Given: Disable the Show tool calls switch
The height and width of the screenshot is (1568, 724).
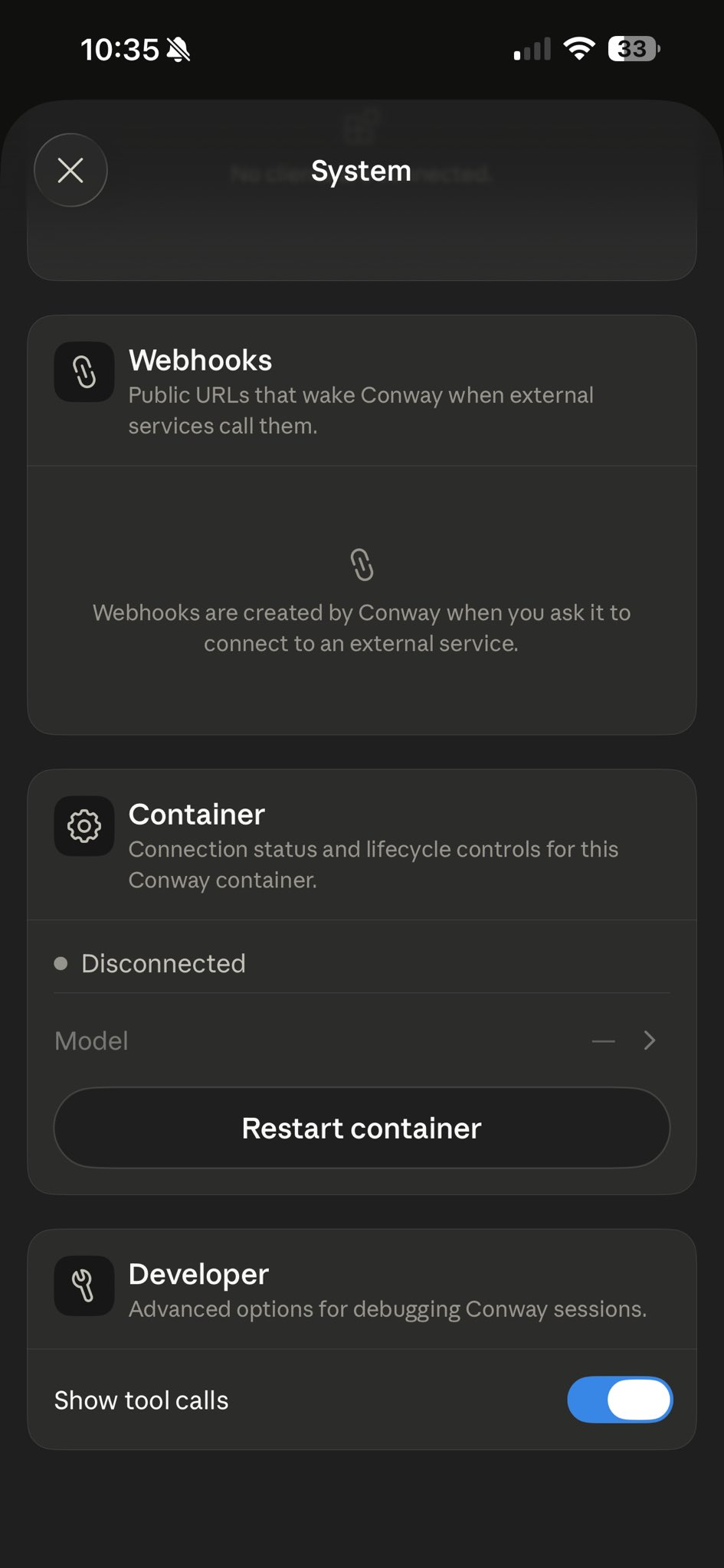Looking at the screenshot, I should pyautogui.click(x=620, y=1400).
